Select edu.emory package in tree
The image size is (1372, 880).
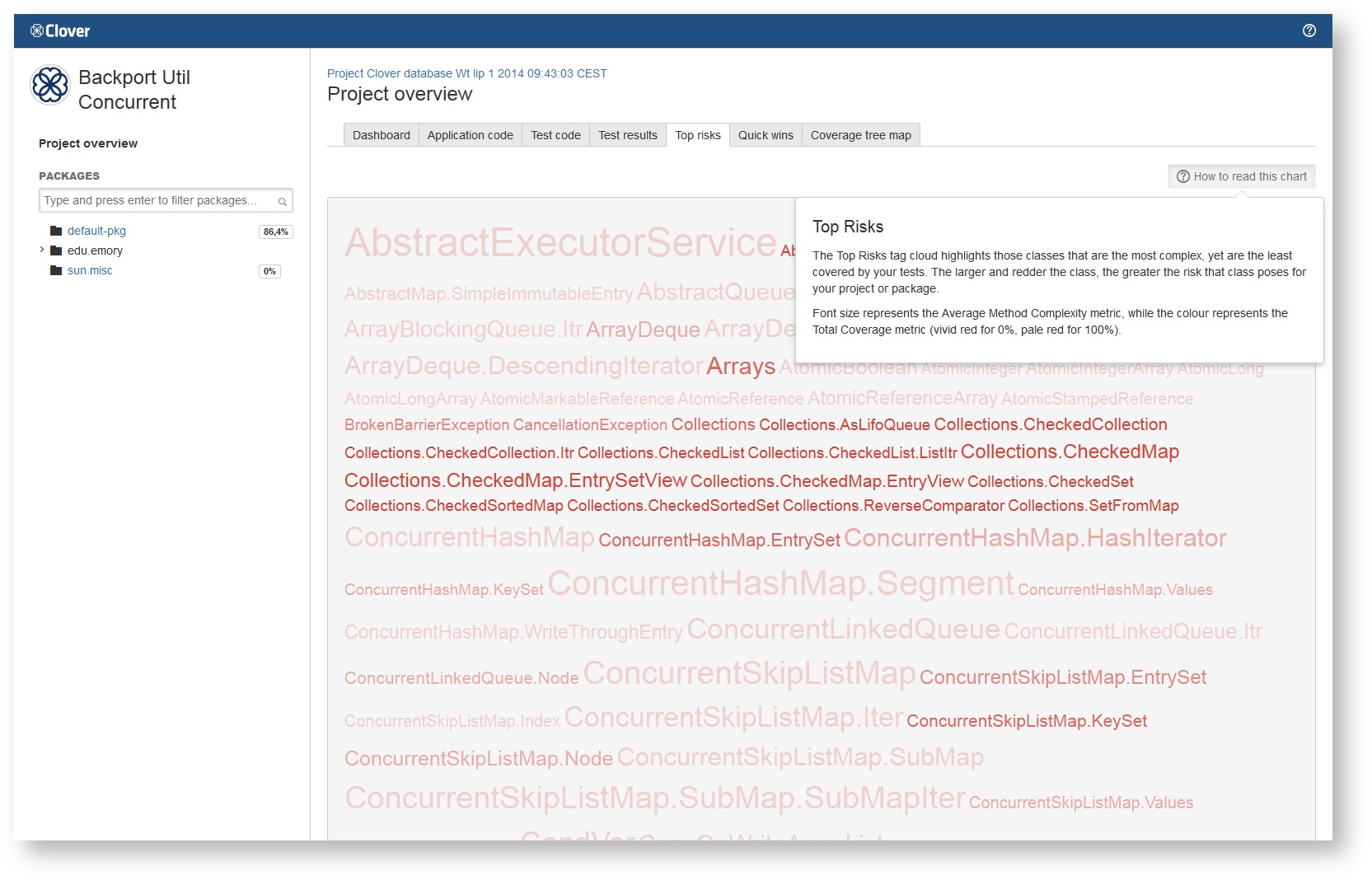pyautogui.click(x=95, y=250)
